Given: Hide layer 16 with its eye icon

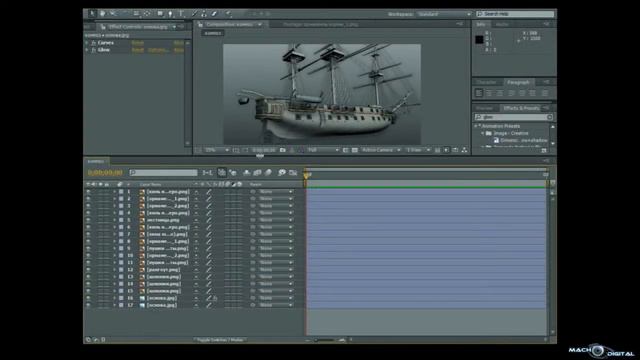Looking at the screenshot, I should [x=88, y=298].
